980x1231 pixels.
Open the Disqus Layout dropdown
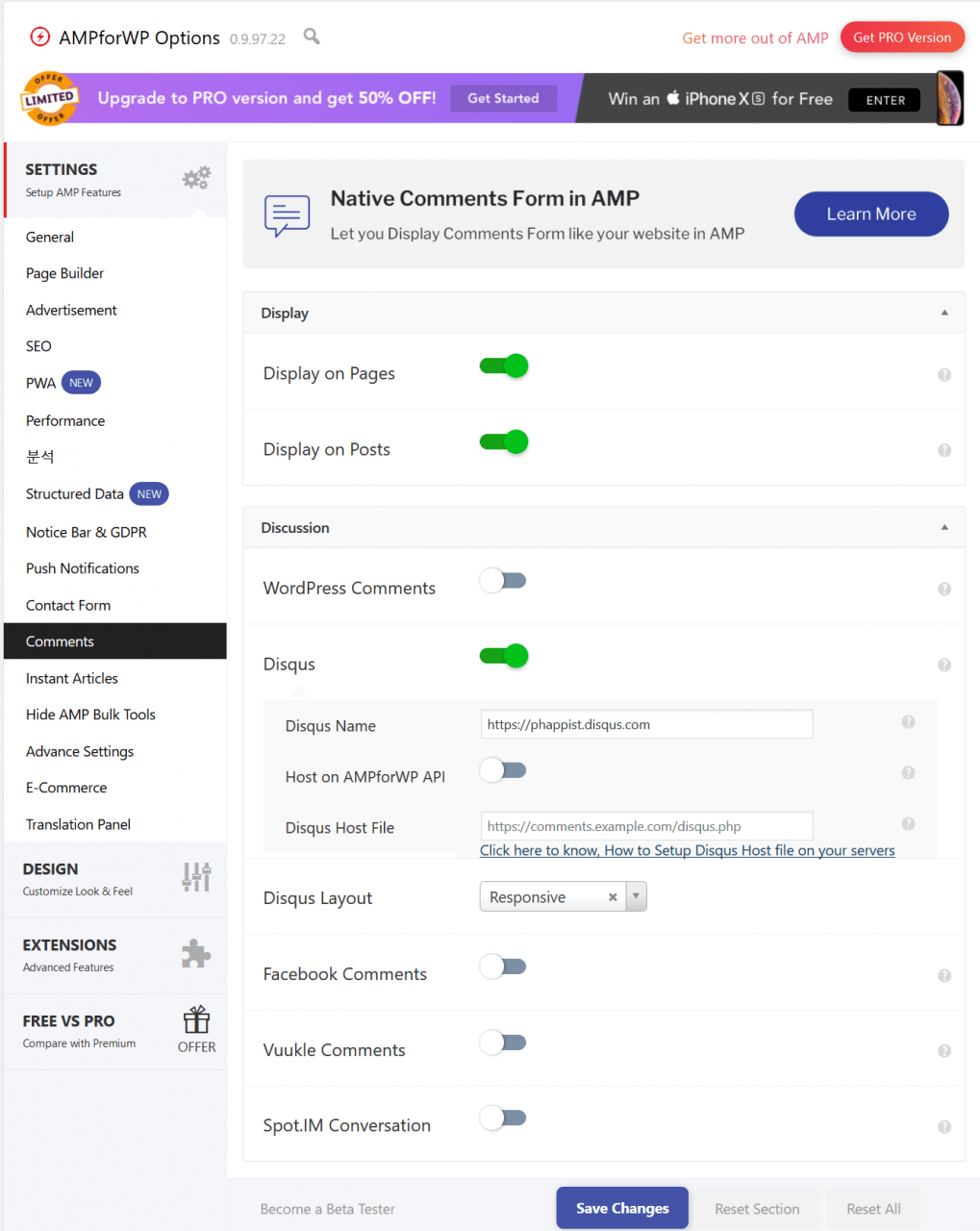tap(636, 896)
